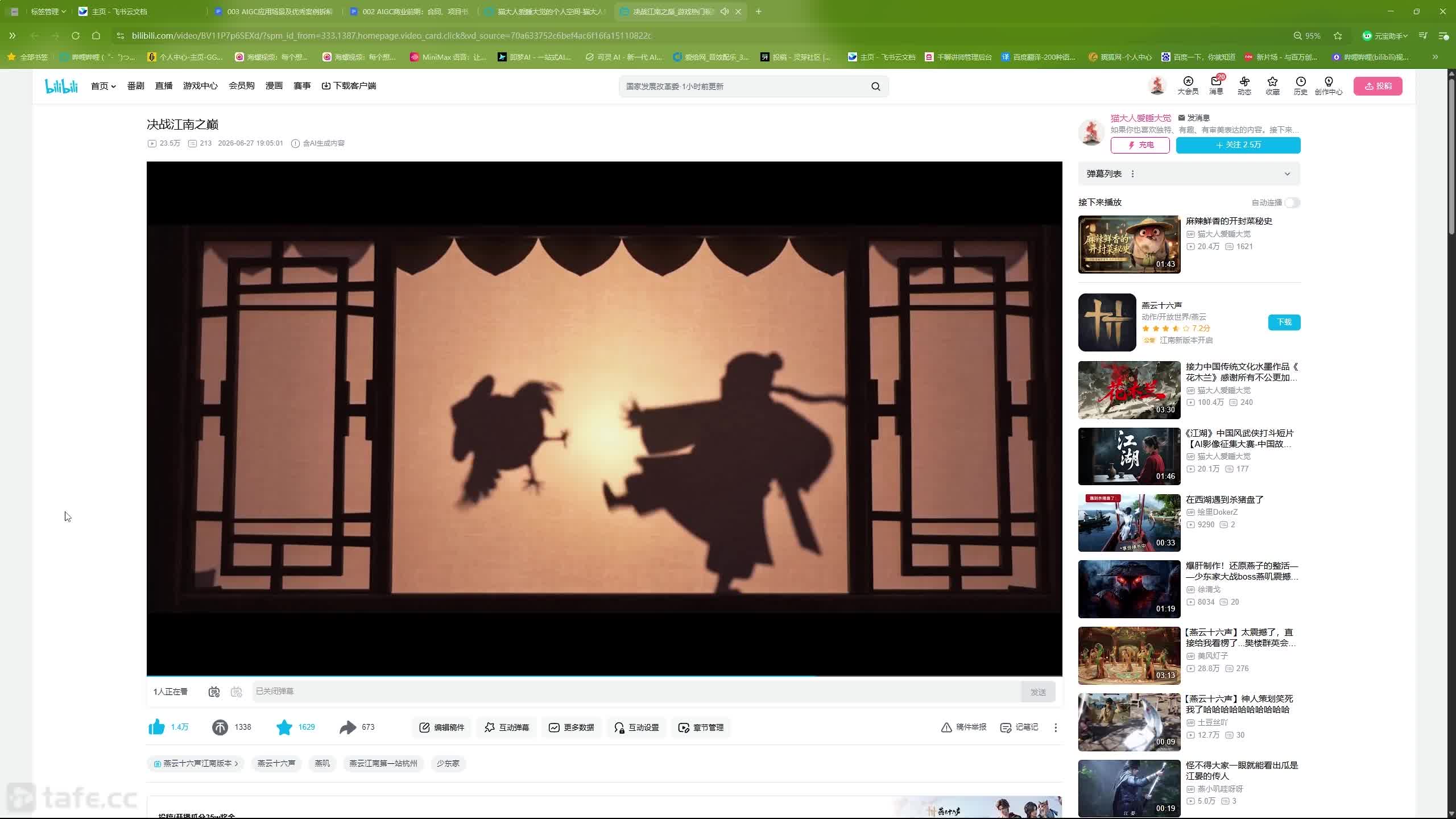Like the video with thumbs-up icon
Viewport: 1456px width, 819px height.
tap(156, 727)
